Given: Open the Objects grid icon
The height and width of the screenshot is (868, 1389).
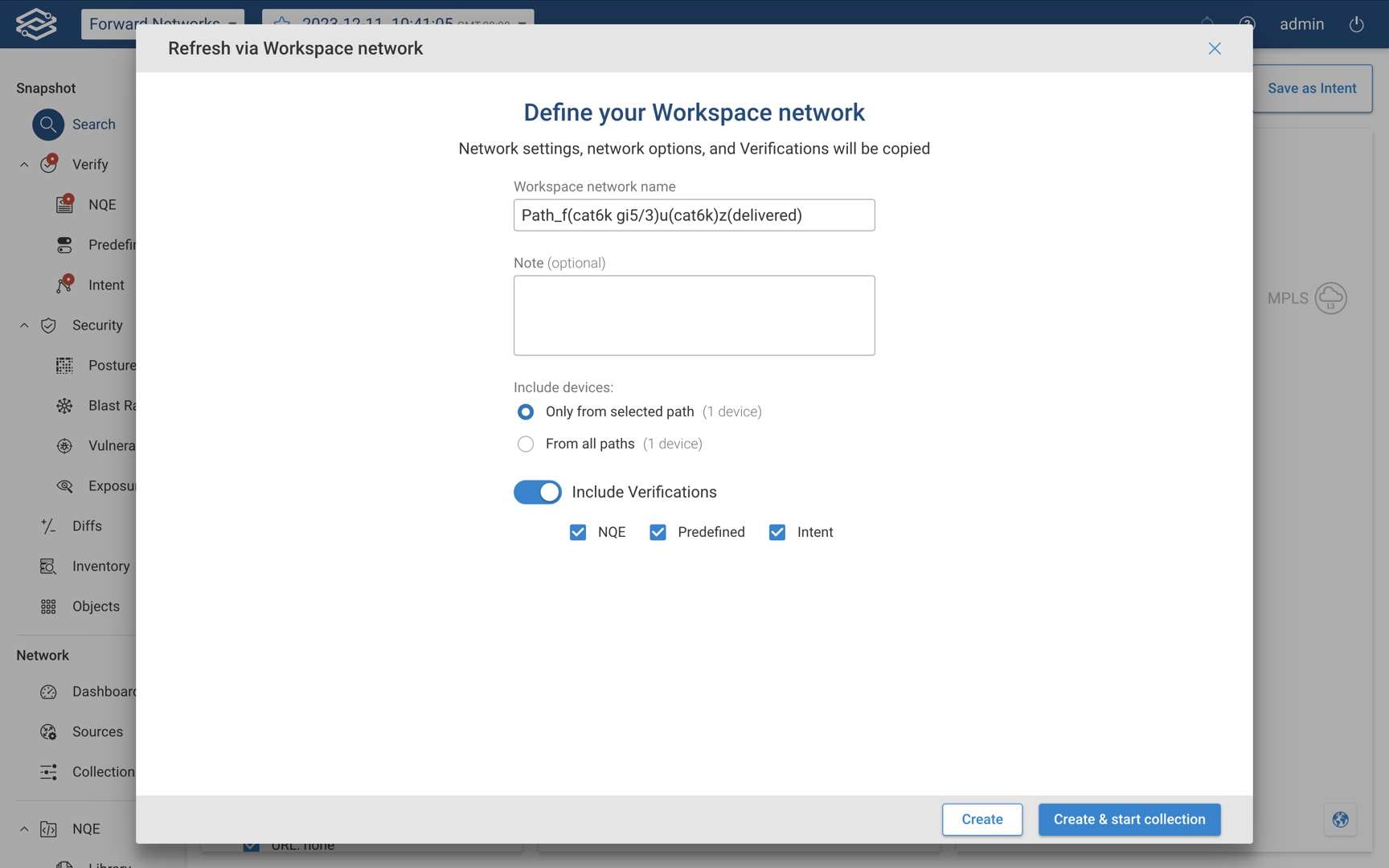Looking at the screenshot, I should click(x=48, y=606).
